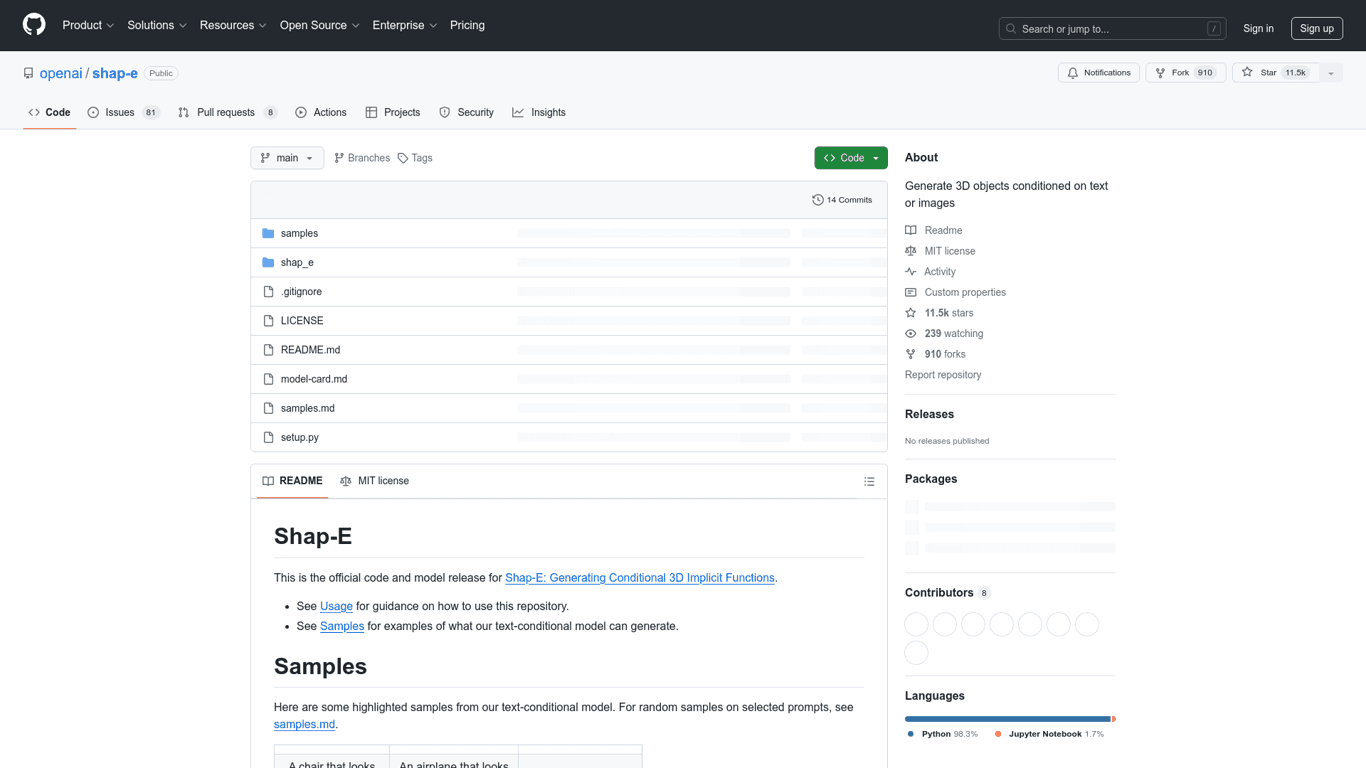Open the shap_e folder
Screen dimensions: 1366x768
[297, 262]
